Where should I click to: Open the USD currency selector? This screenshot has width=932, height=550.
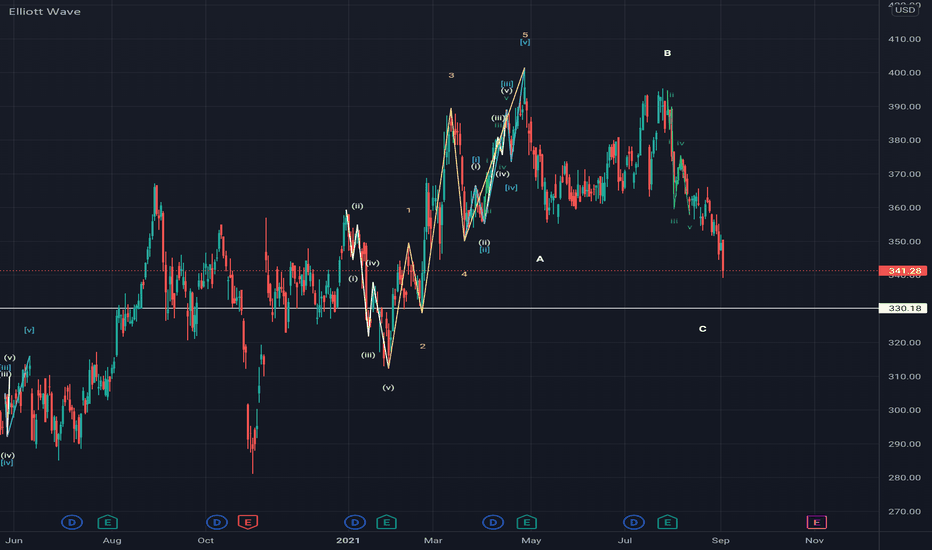(905, 10)
